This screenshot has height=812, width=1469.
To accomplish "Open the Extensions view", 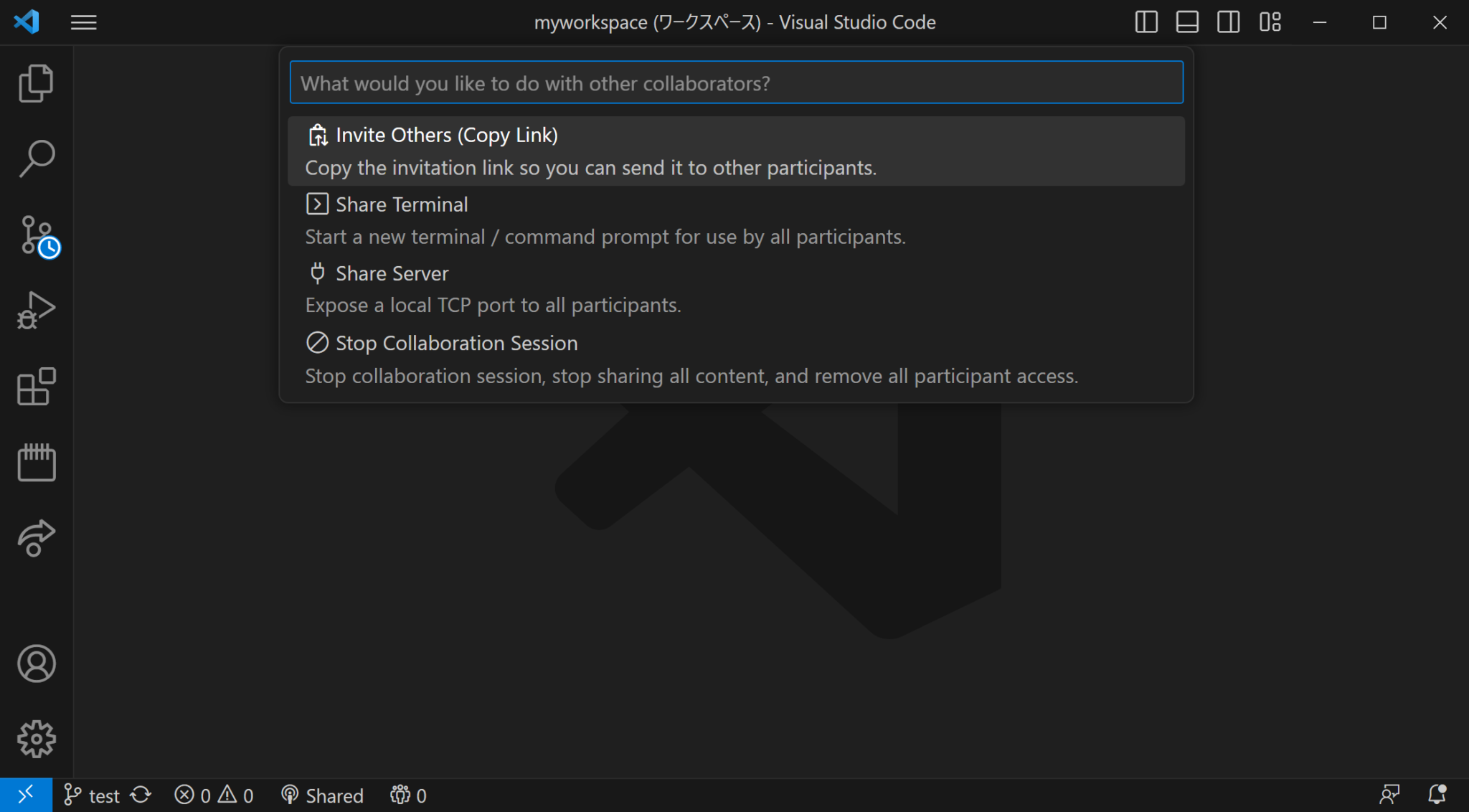I will pyautogui.click(x=36, y=387).
